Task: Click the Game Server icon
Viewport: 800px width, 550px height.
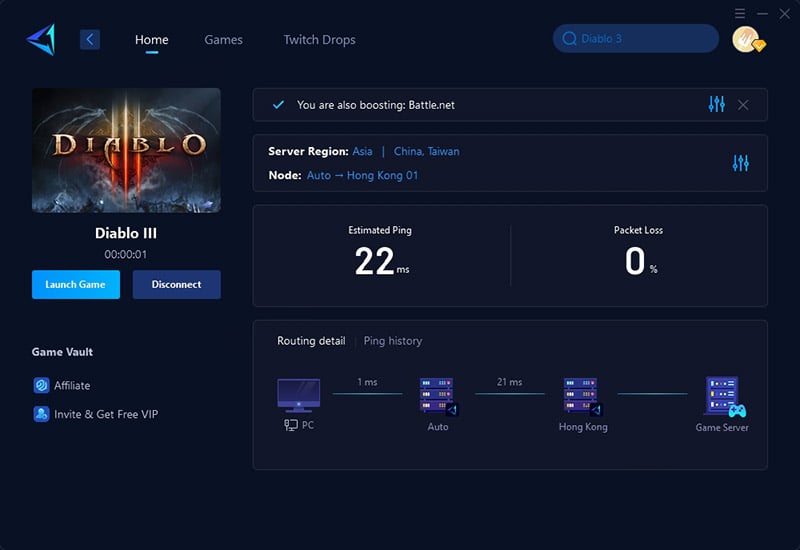Action: (725, 396)
